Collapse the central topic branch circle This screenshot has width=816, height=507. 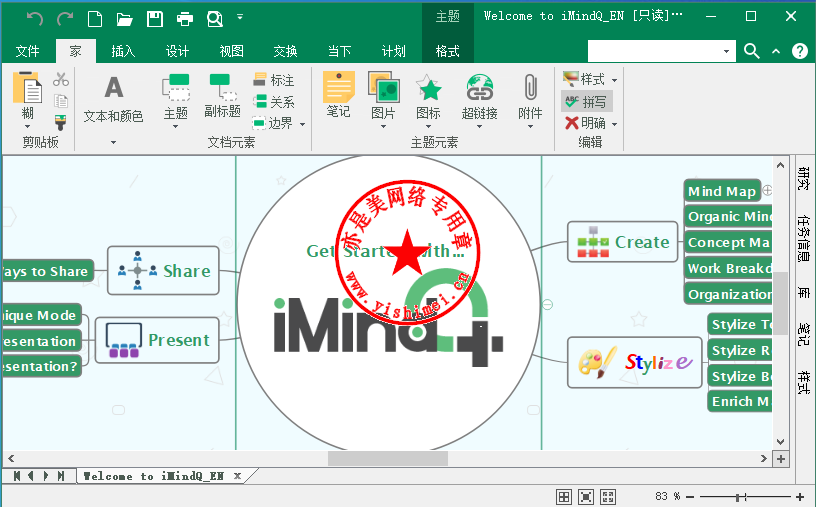coord(547,304)
